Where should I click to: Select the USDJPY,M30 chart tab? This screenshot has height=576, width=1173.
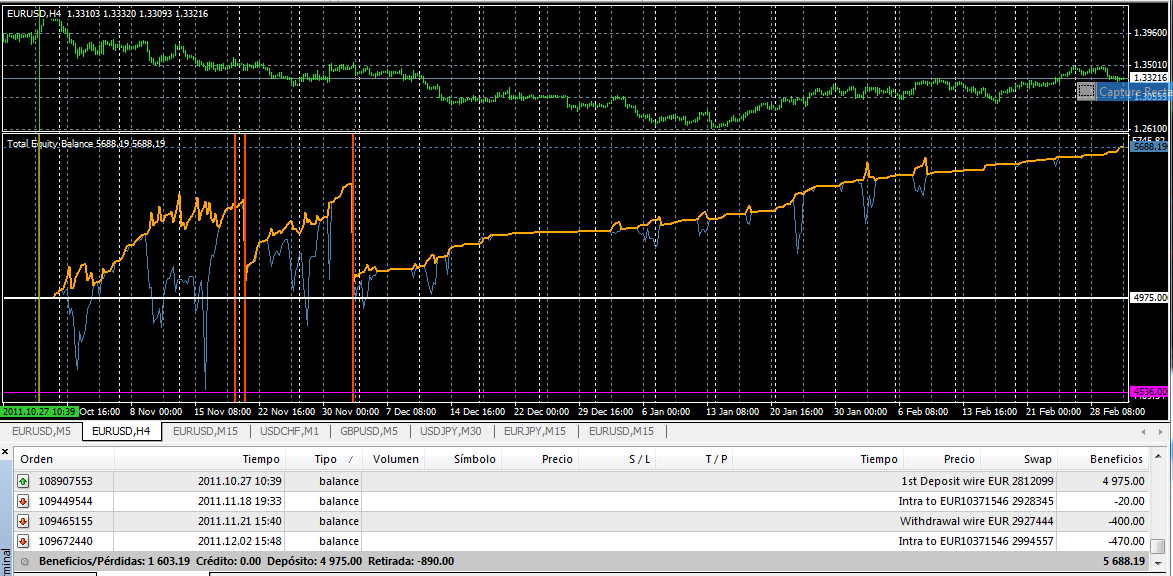450,431
